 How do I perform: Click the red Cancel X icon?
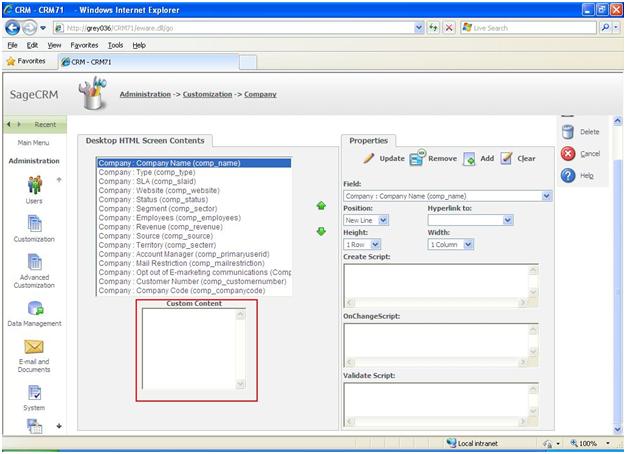[x=568, y=154]
